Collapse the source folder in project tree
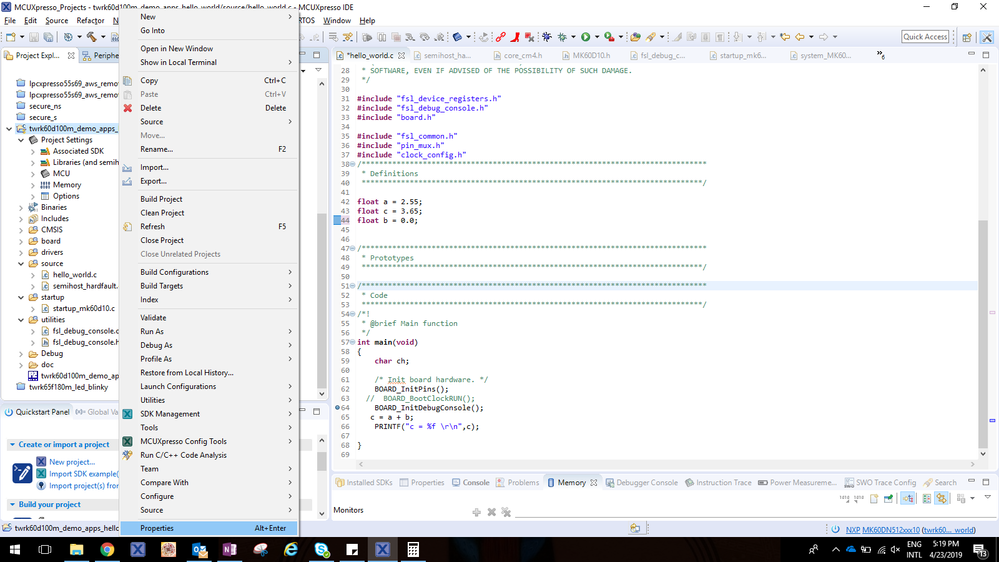 tap(22, 264)
